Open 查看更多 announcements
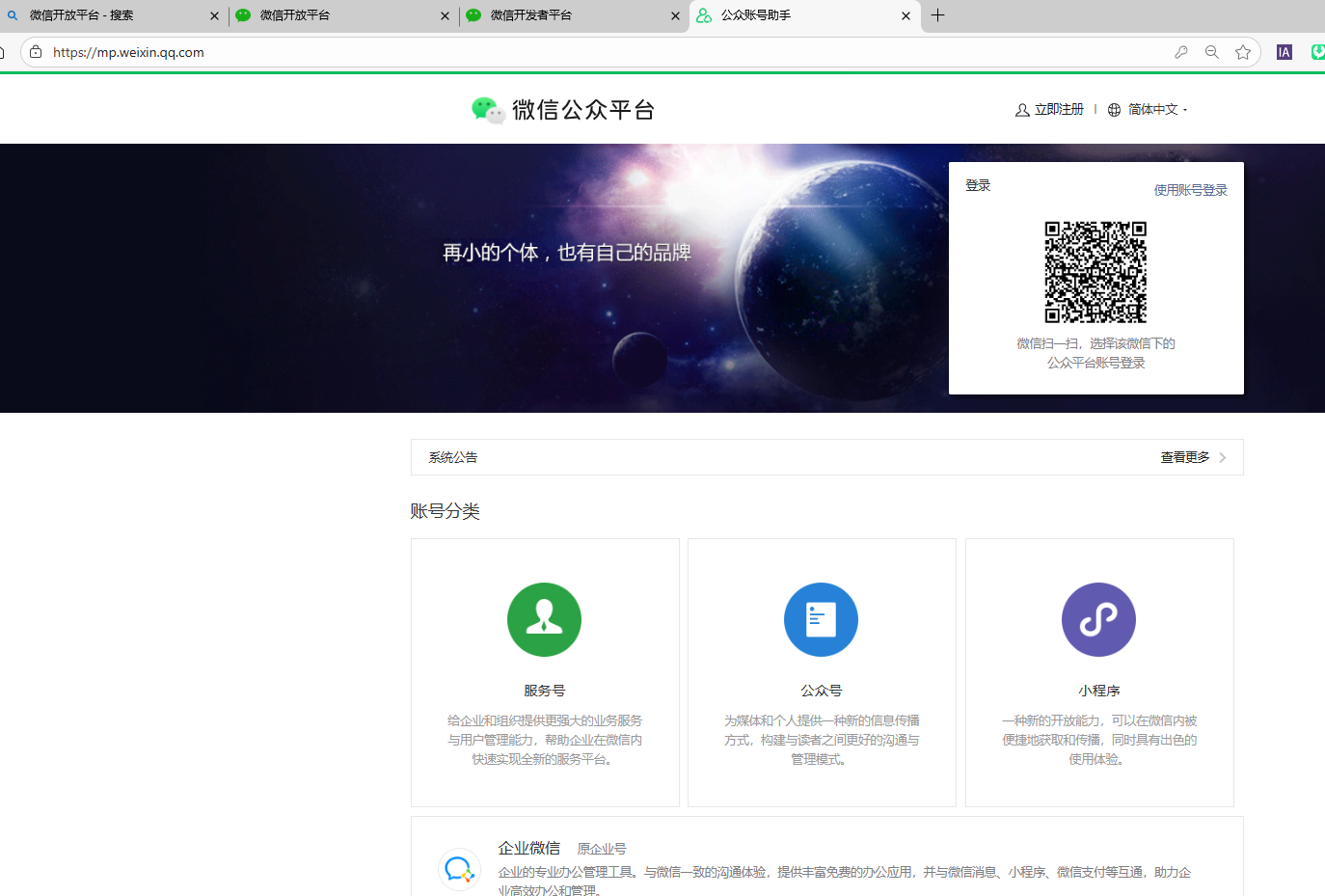Image resolution: width=1325 pixels, height=896 pixels. 1185,457
